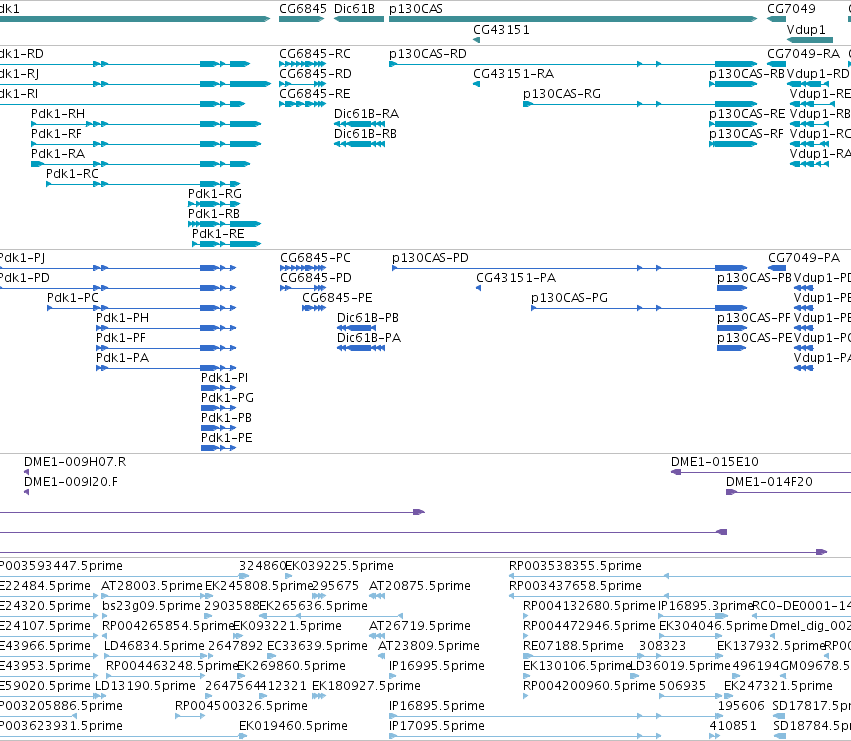Select protein p130CAS-PB label
The width and height of the screenshot is (851, 741).
coord(754,278)
